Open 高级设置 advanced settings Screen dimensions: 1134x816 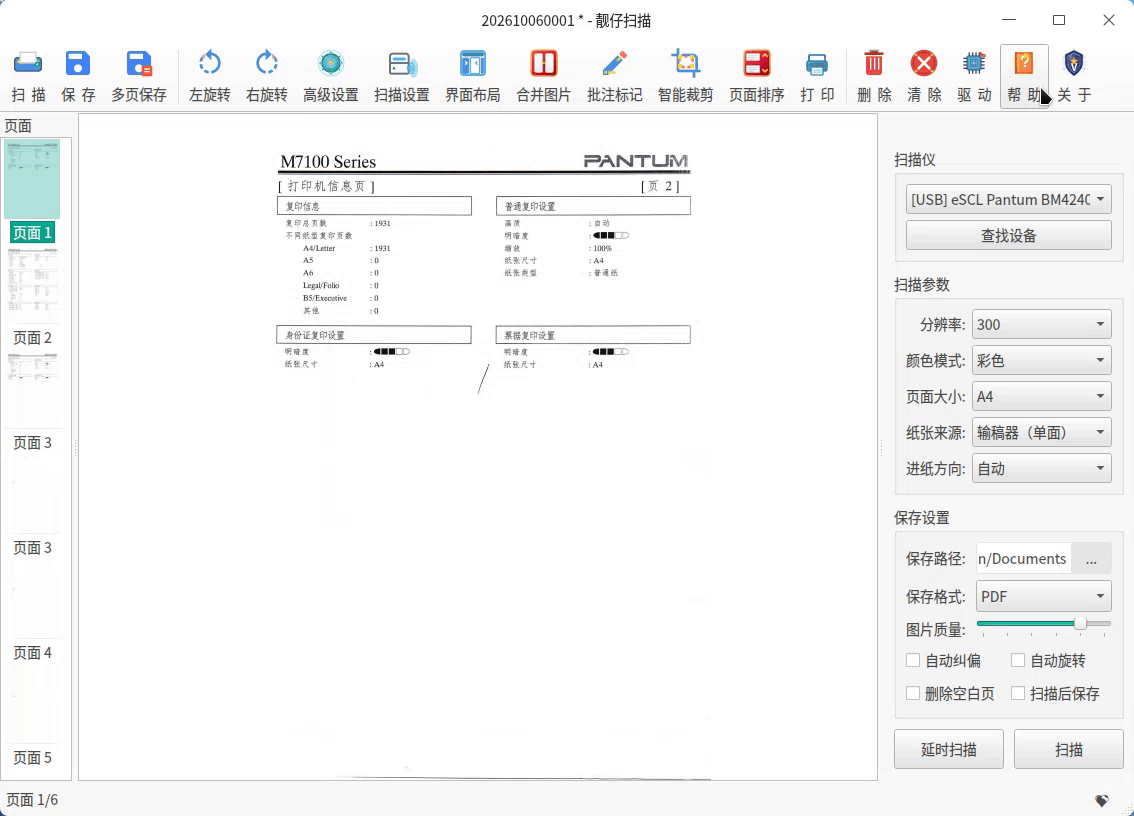pyautogui.click(x=331, y=76)
